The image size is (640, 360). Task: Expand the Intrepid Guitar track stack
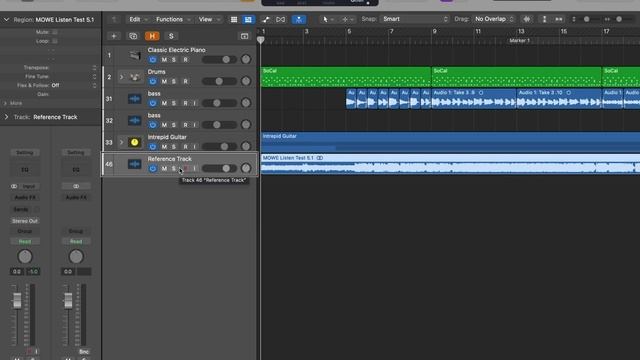click(x=121, y=142)
